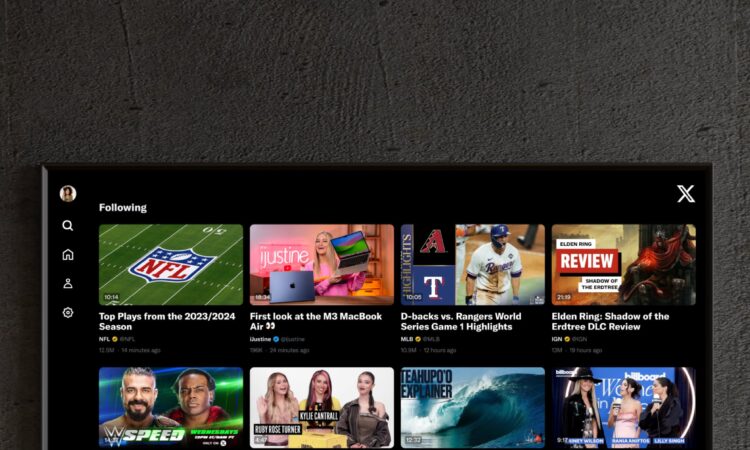Play the D-backs vs. Rangers highlights thumbnail
The width and height of the screenshot is (750, 450).
473,264
